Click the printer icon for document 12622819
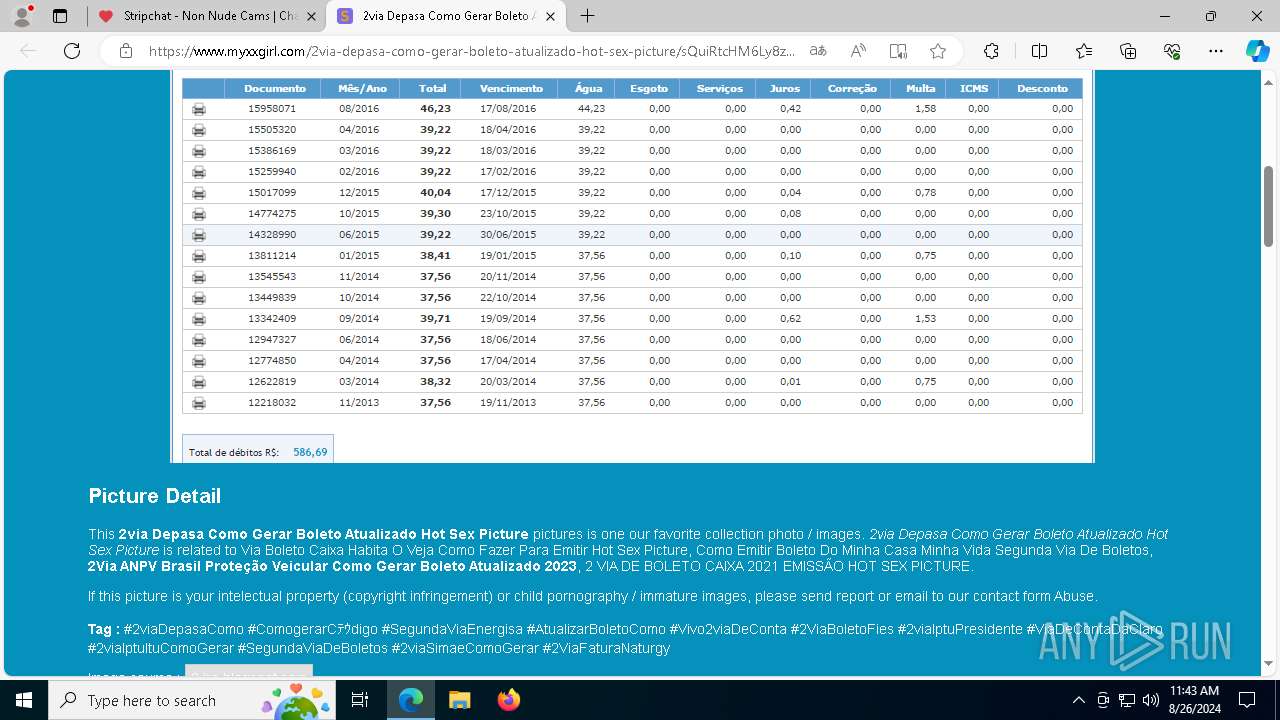Viewport: 1280px width, 720px height. point(199,382)
